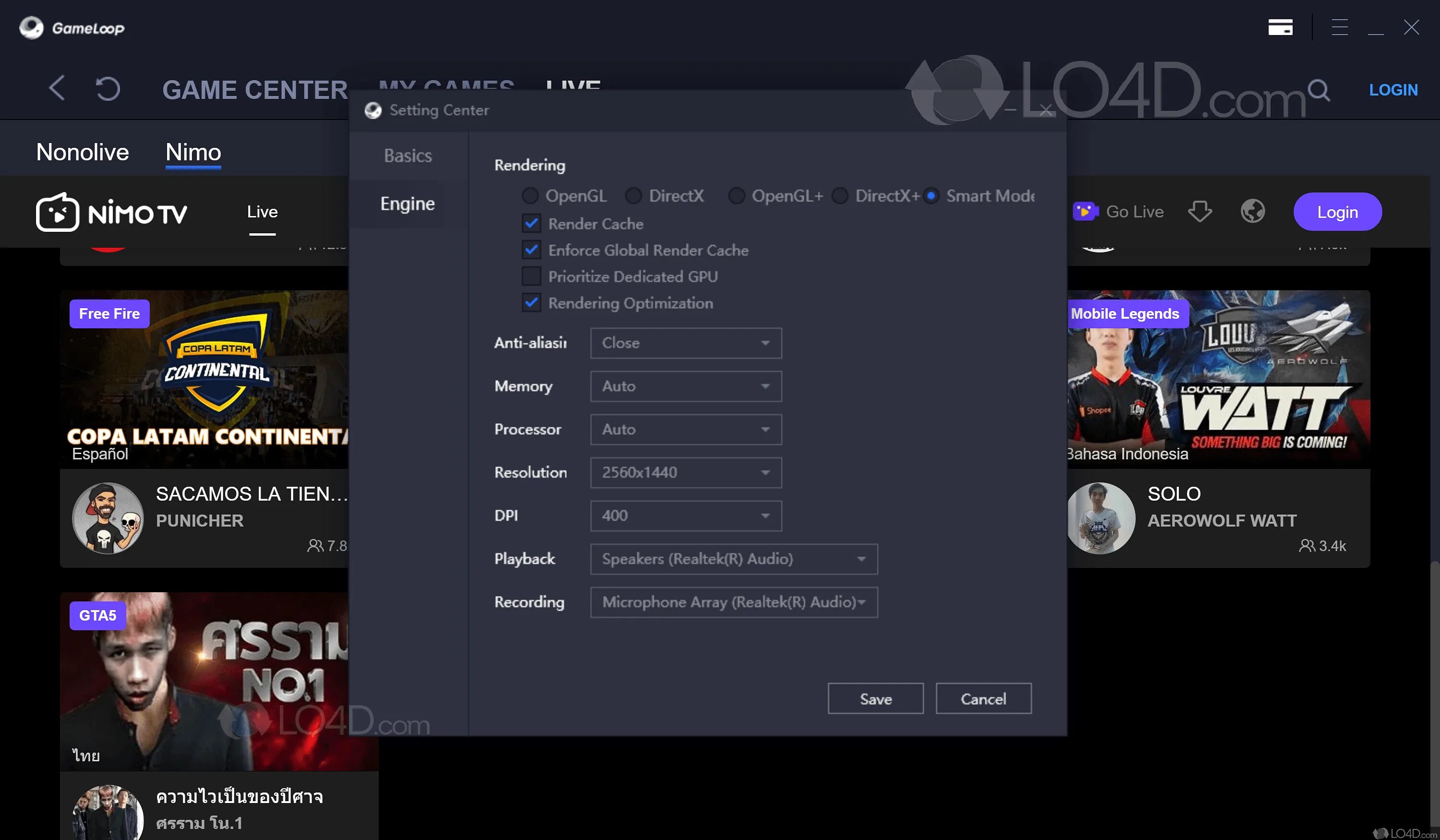Open the Anti-aliasing Close dropdown
This screenshot has height=840, width=1440.
[x=686, y=343]
